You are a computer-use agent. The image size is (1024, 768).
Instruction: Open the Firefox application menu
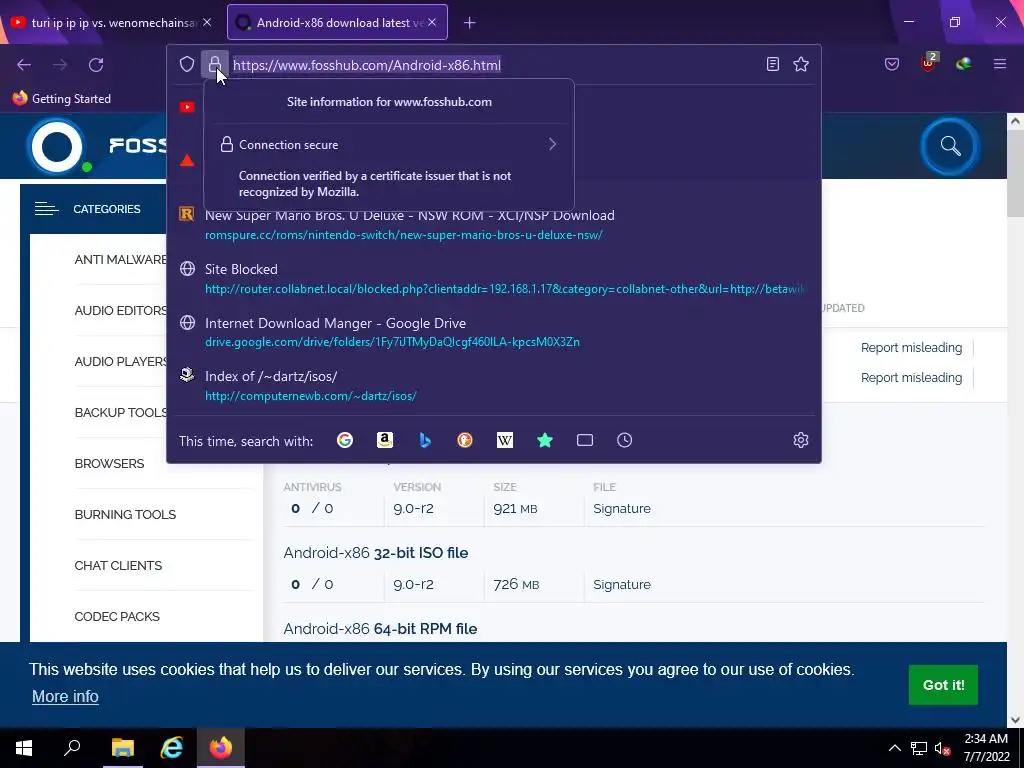[x=999, y=64]
